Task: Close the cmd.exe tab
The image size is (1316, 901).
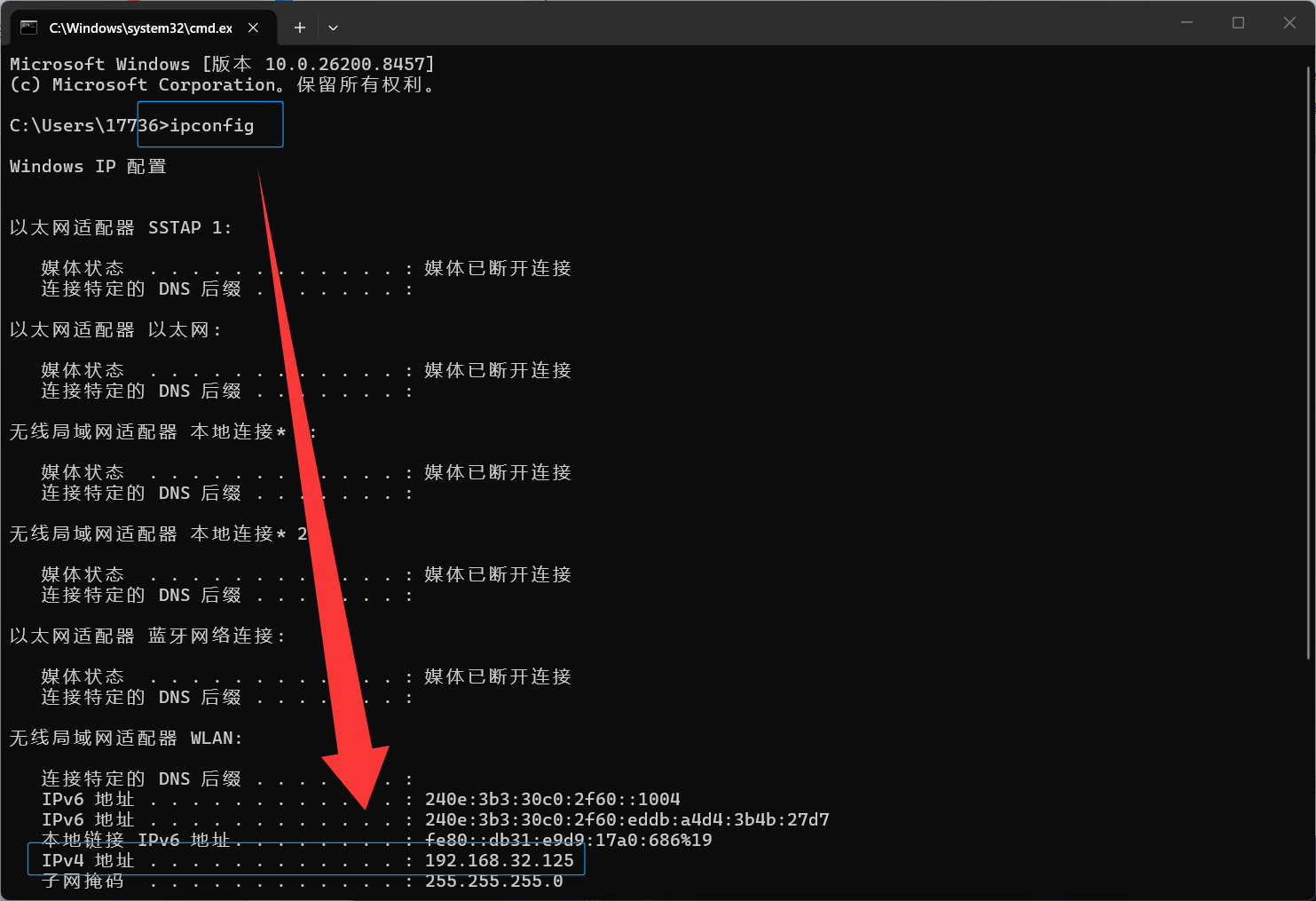Action: (253, 28)
